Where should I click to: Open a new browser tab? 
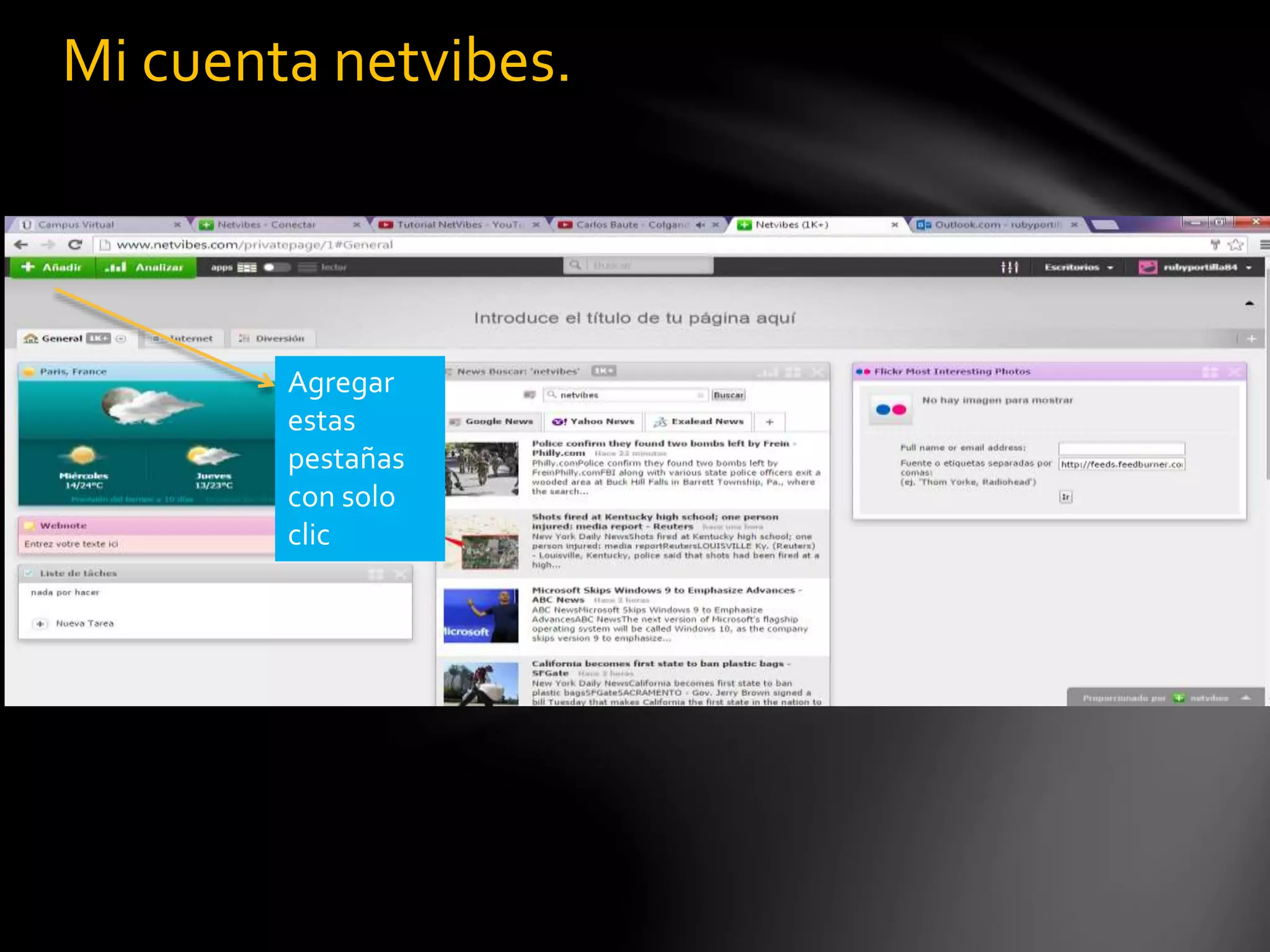(1105, 224)
